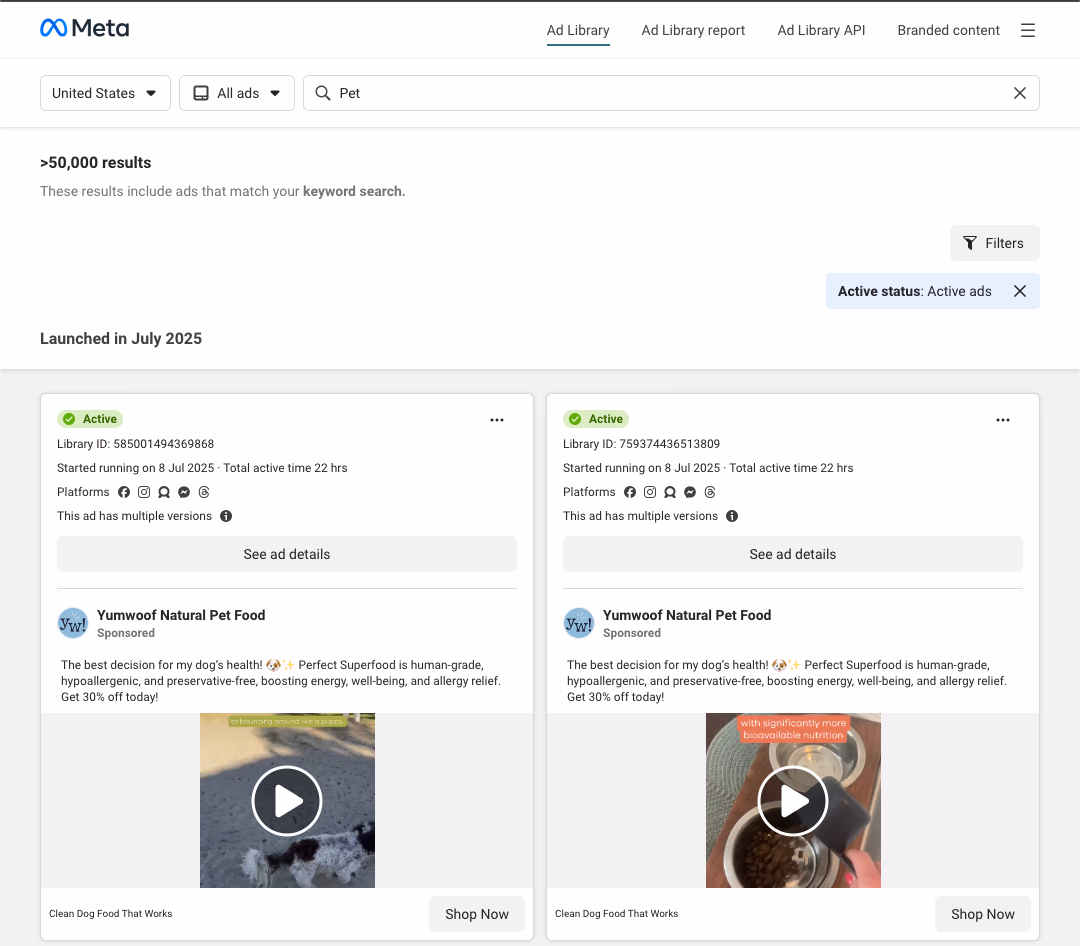See ad details for ad 759374436513809
The width and height of the screenshot is (1080, 946).
click(793, 554)
